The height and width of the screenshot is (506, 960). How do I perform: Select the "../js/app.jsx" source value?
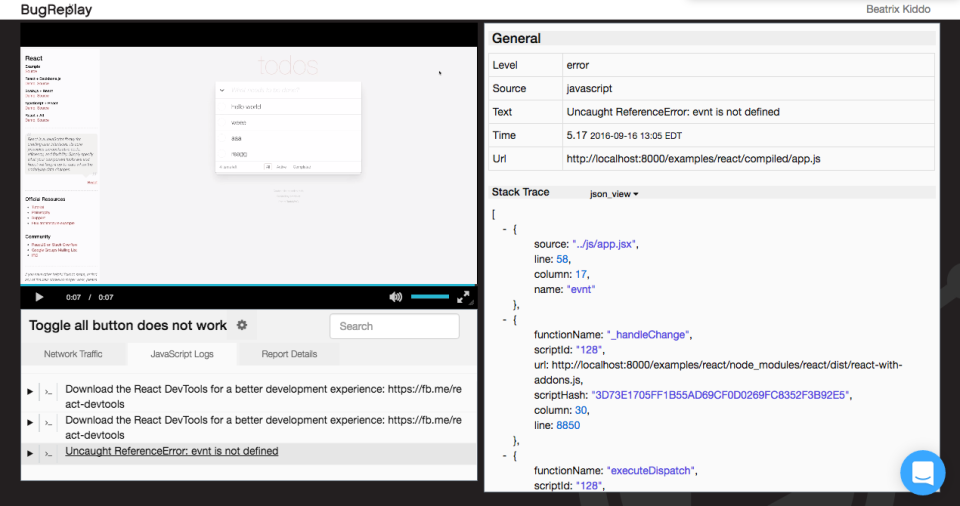pos(604,244)
